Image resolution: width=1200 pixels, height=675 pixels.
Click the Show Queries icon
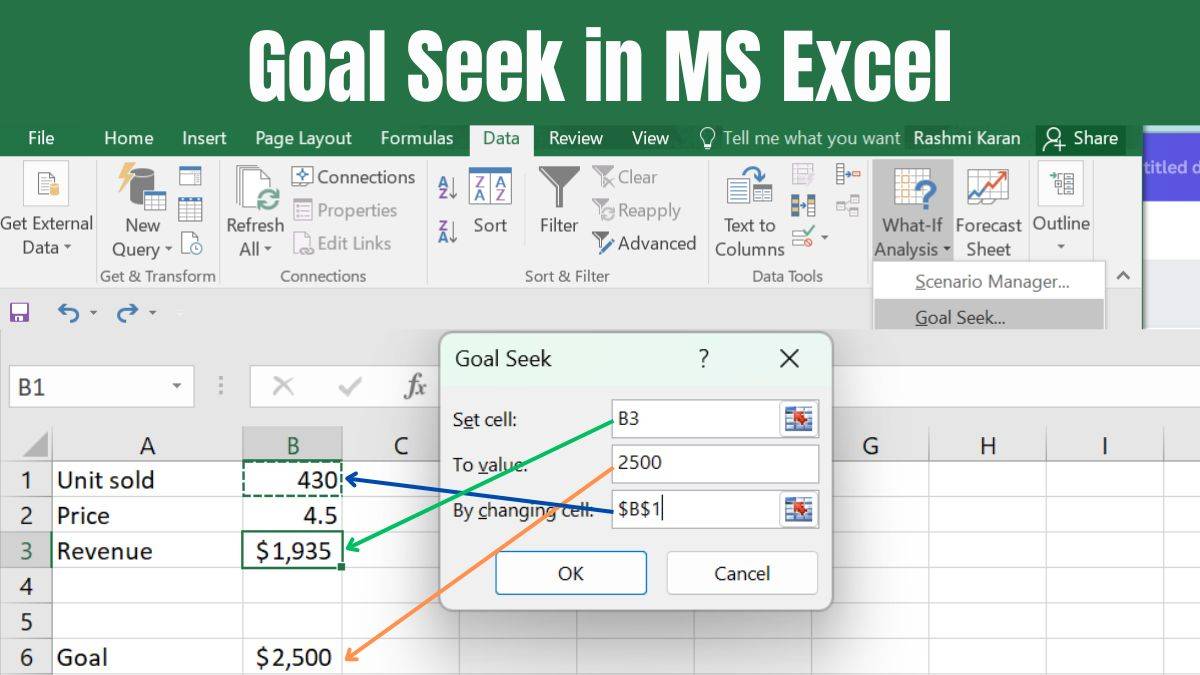click(x=191, y=176)
